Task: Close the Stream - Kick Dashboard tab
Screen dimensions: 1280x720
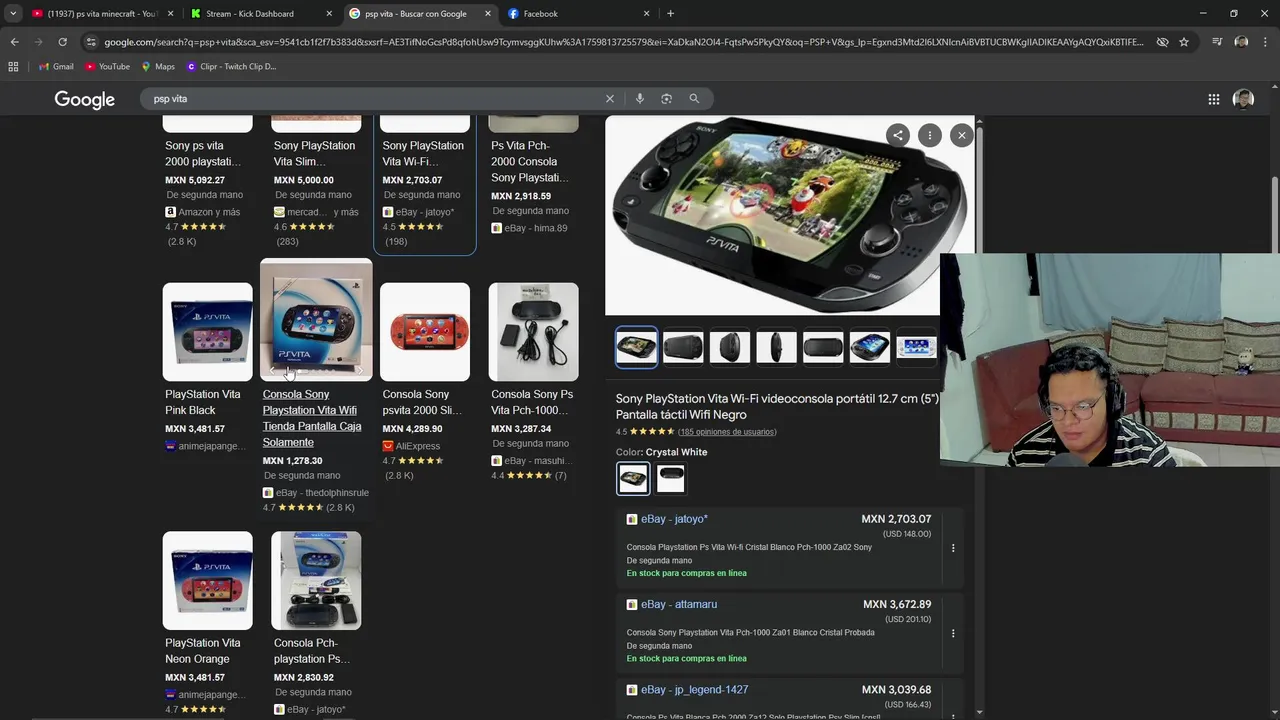Action: pyautogui.click(x=329, y=14)
